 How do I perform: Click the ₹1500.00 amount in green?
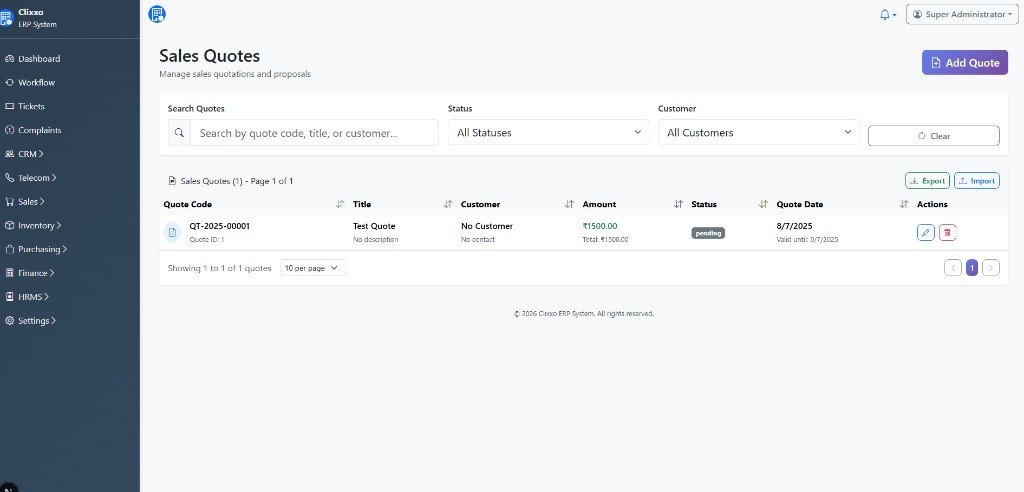[x=600, y=226]
